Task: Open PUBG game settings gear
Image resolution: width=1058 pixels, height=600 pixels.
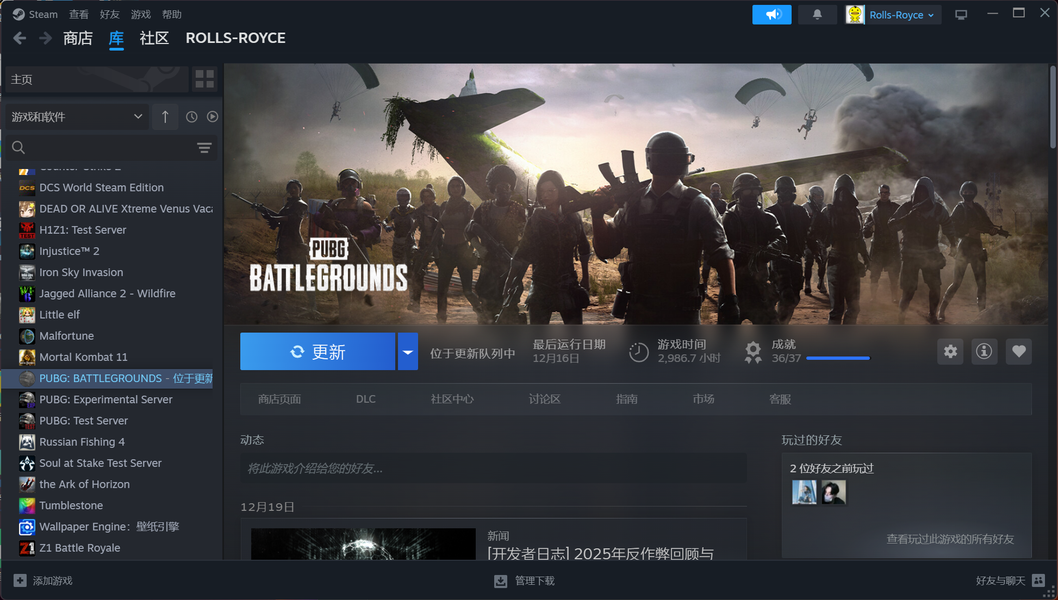Action: click(950, 351)
